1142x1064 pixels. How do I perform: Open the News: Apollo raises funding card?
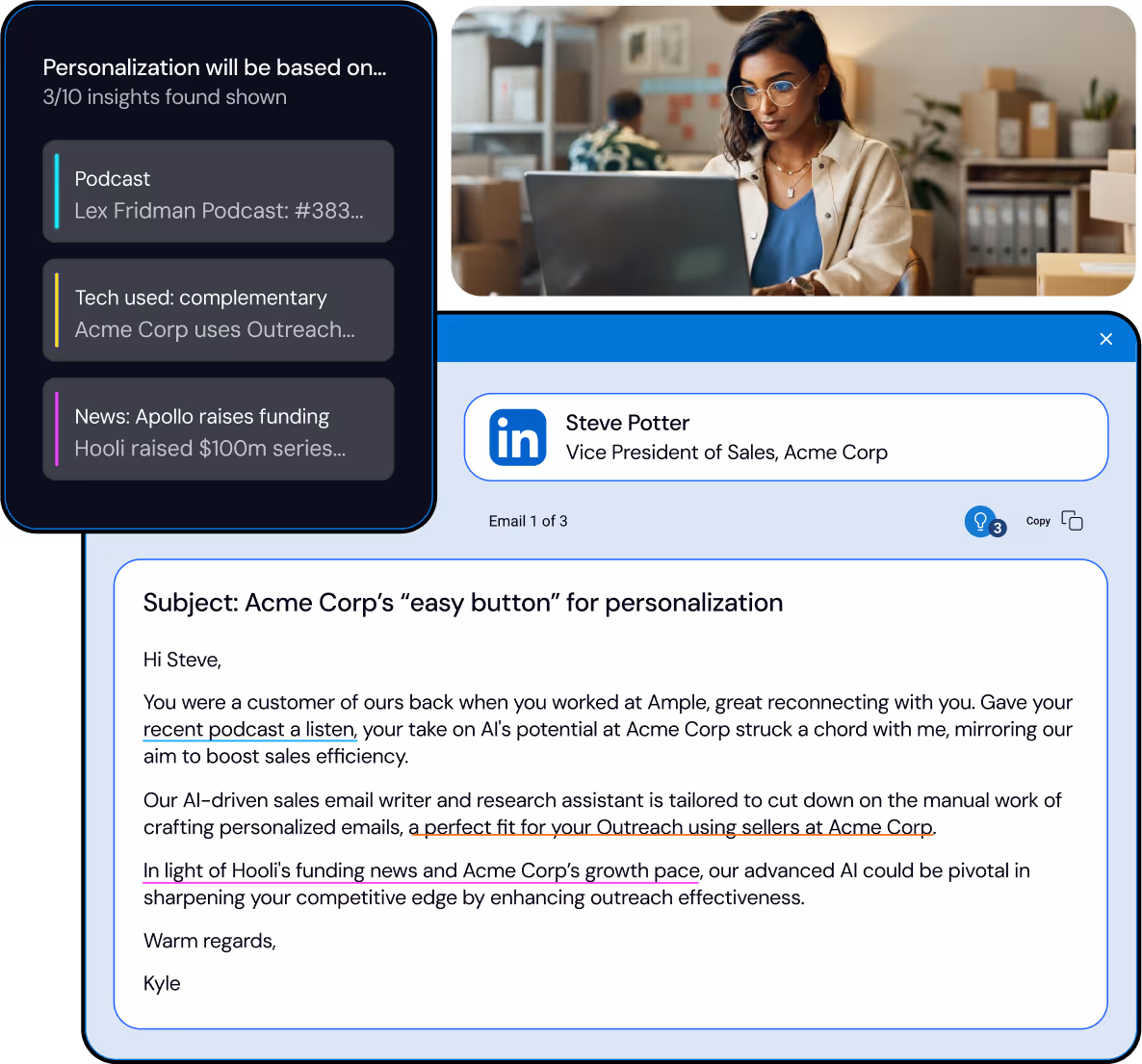(219, 428)
